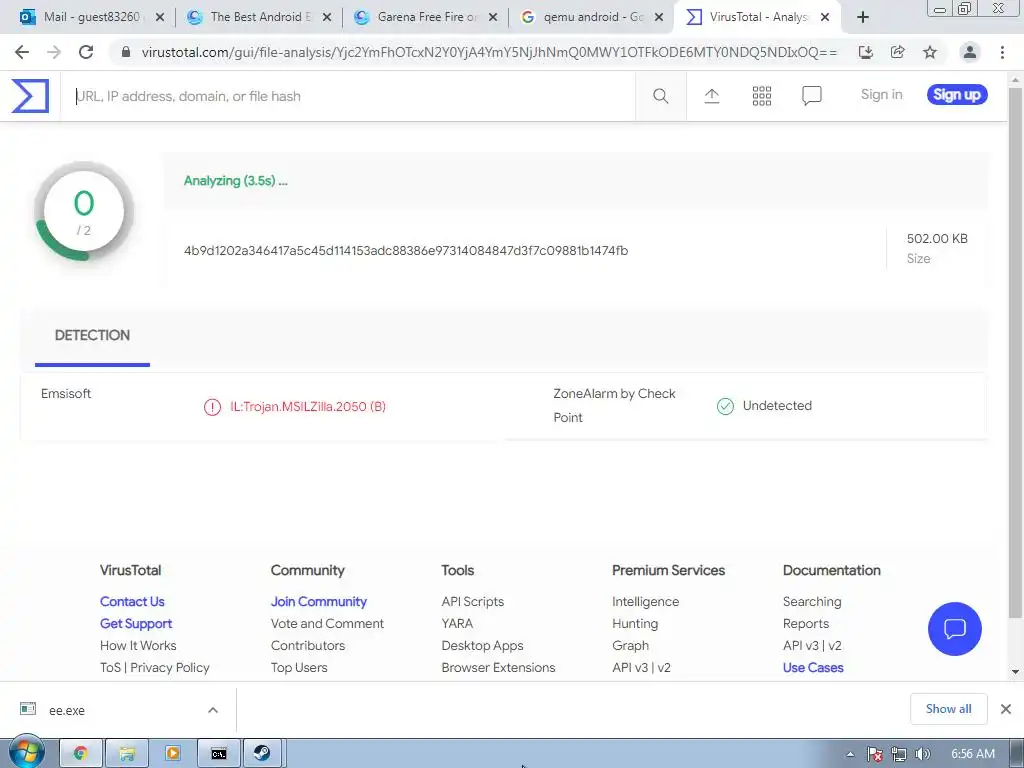This screenshot has width=1024, height=768.
Task: Click the 6:56 AM taskbar clock
Action: click(972, 754)
